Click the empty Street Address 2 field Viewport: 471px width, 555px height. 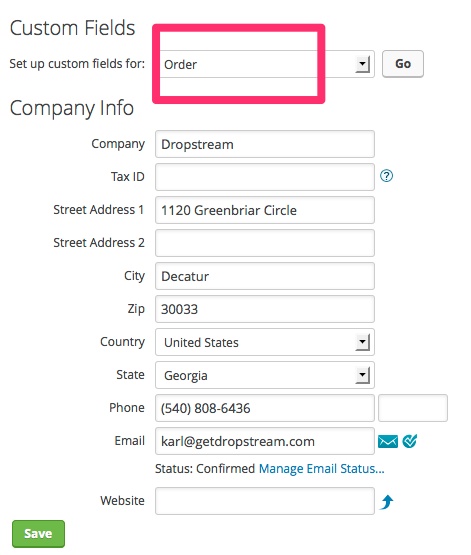[x=265, y=243]
